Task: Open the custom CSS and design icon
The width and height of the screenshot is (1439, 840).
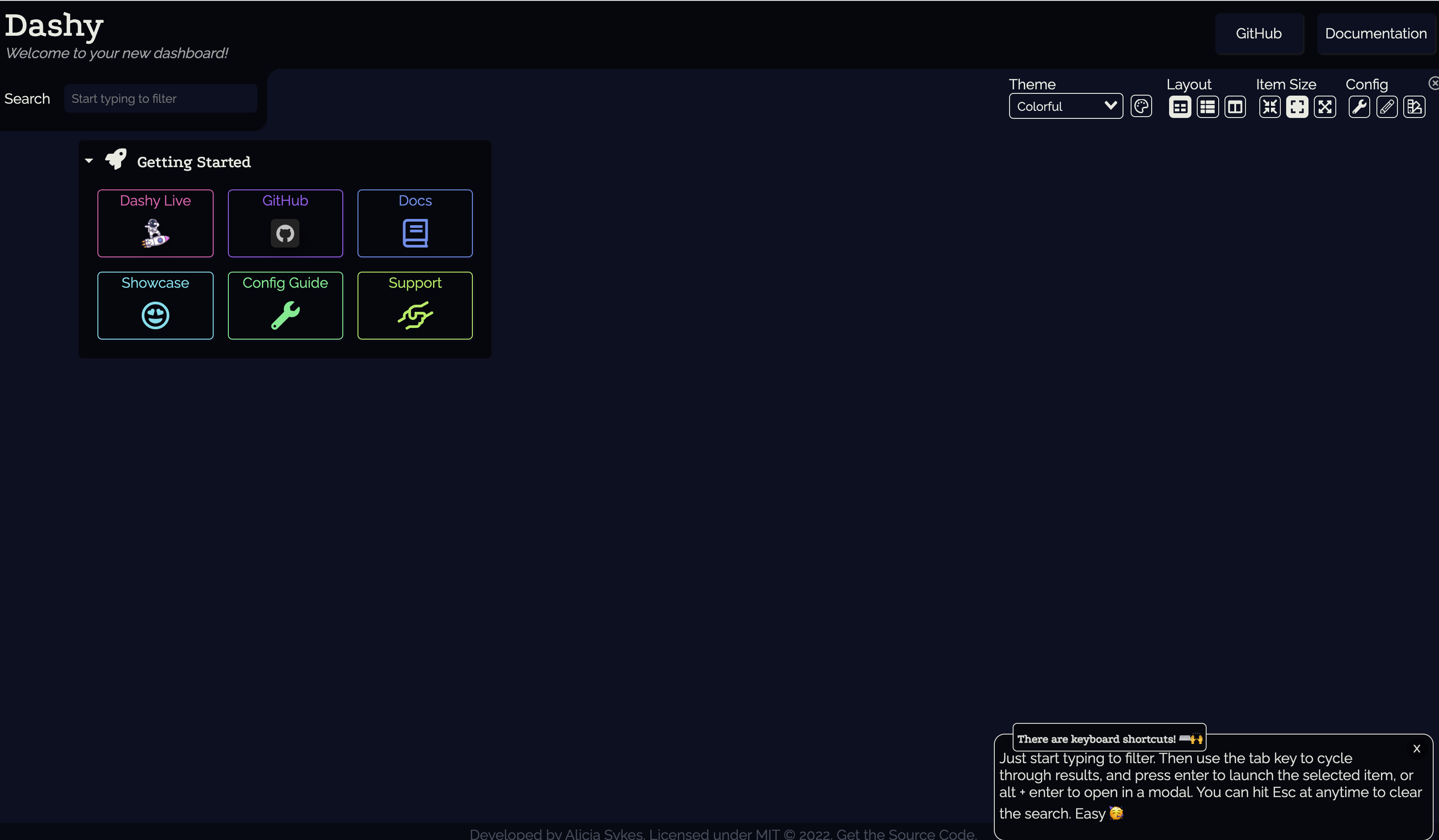Action: click(1414, 107)
